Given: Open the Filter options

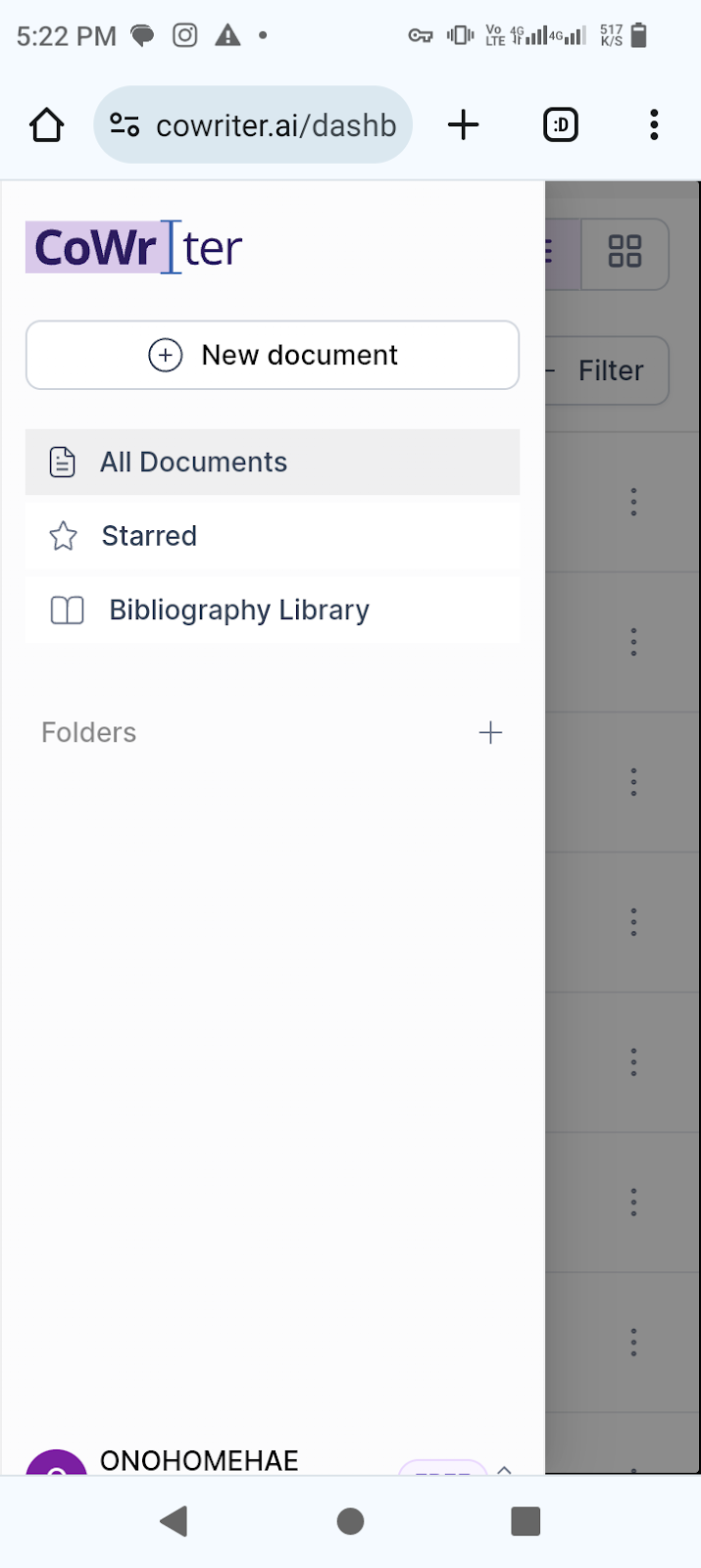Looking at the screenshot, I should click(x=606, y=370).
